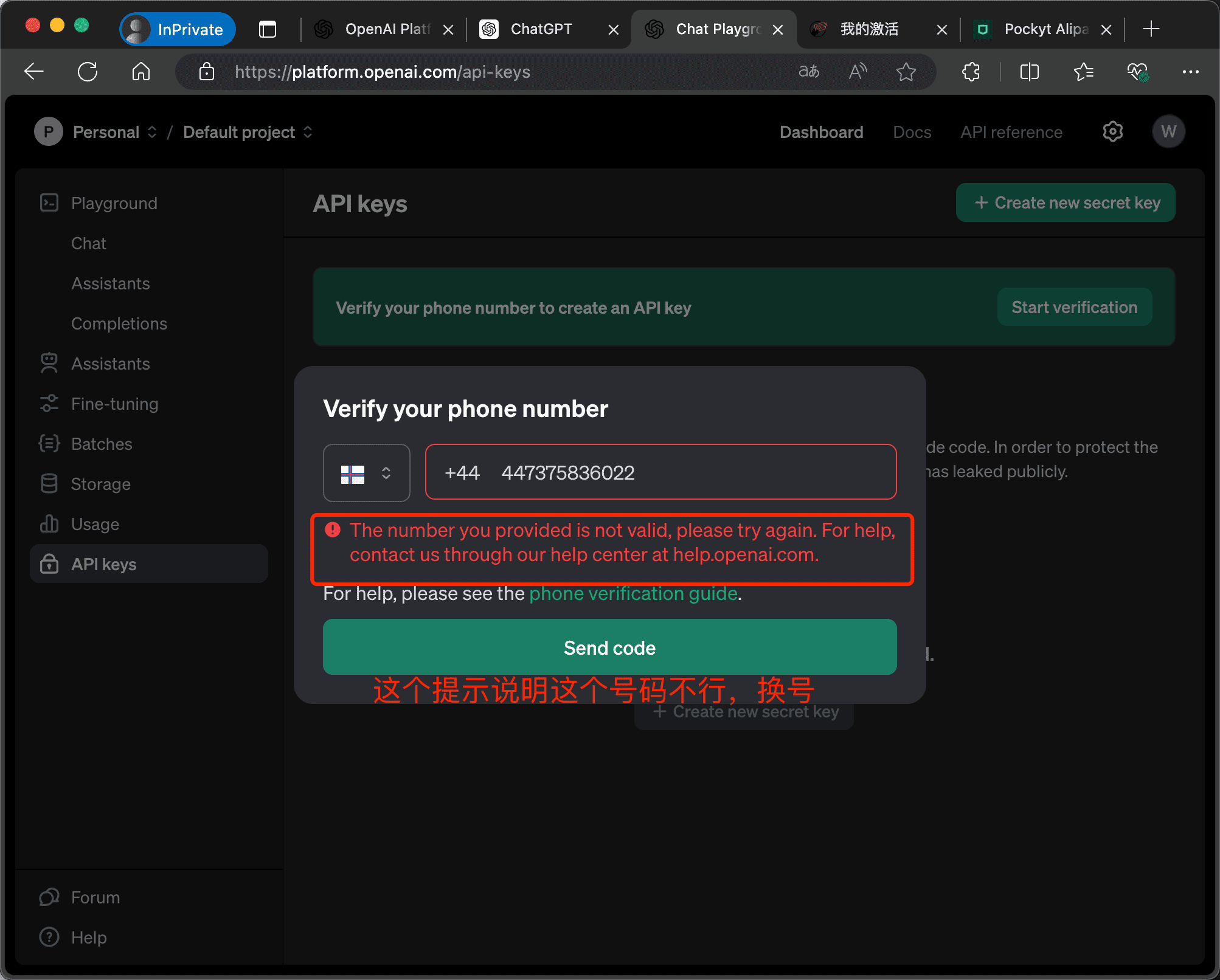1220x980 pixels.
Task: Click the browser home icon
Action: (140, 72)
